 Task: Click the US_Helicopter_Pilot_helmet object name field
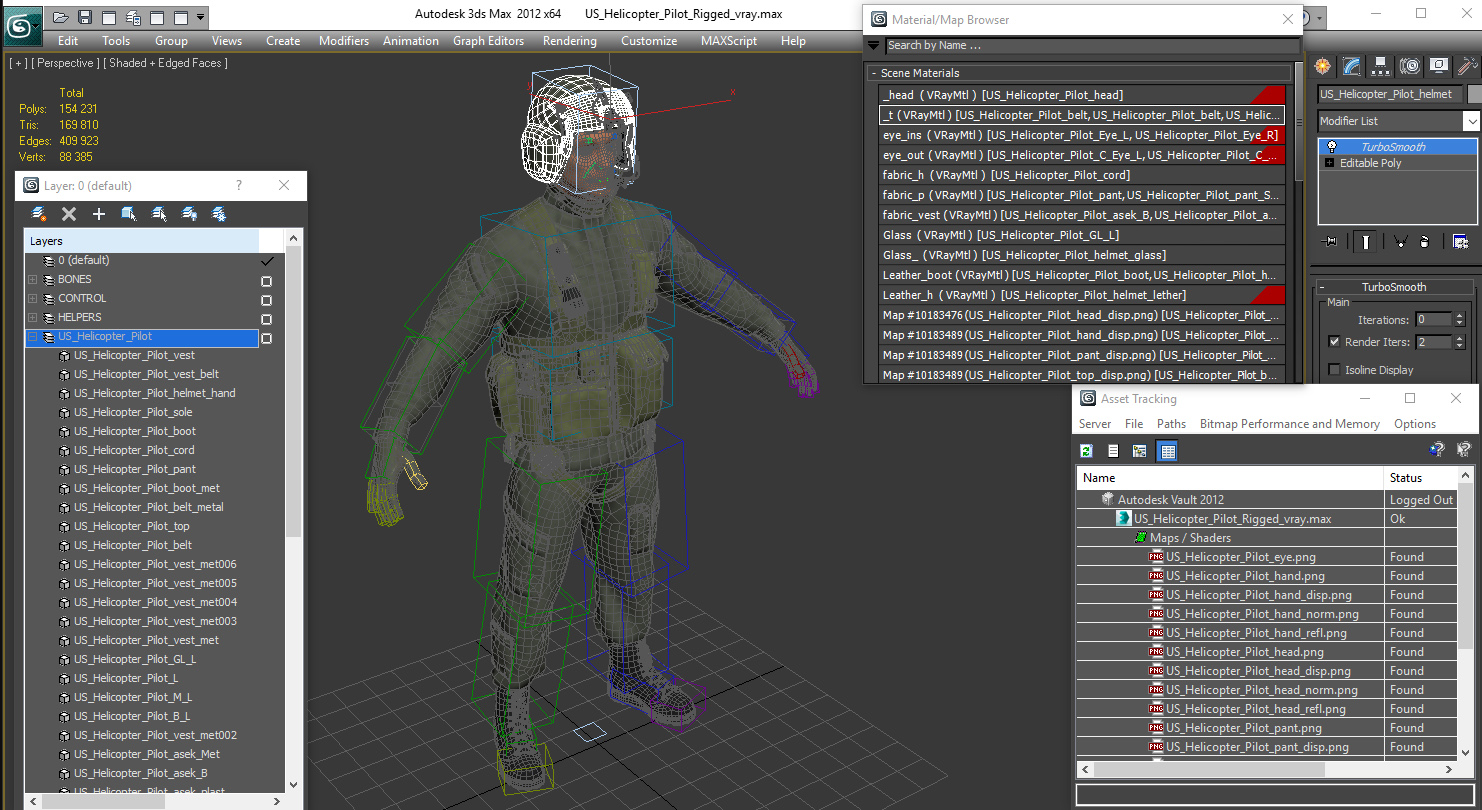click(1389, 94)
